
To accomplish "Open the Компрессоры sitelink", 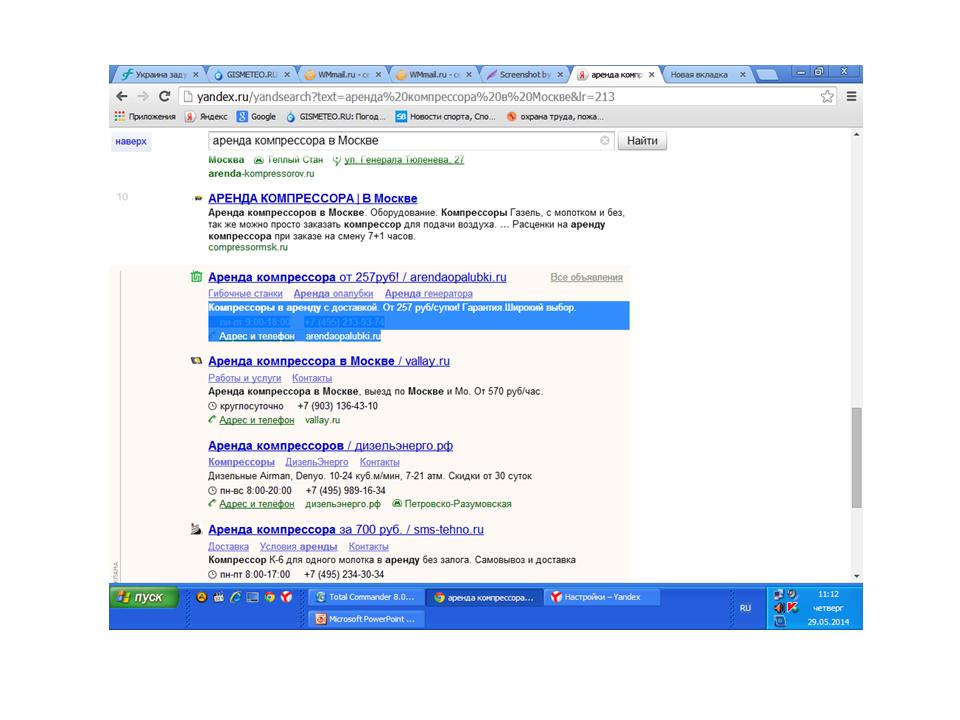I will [x=241, y=462].
